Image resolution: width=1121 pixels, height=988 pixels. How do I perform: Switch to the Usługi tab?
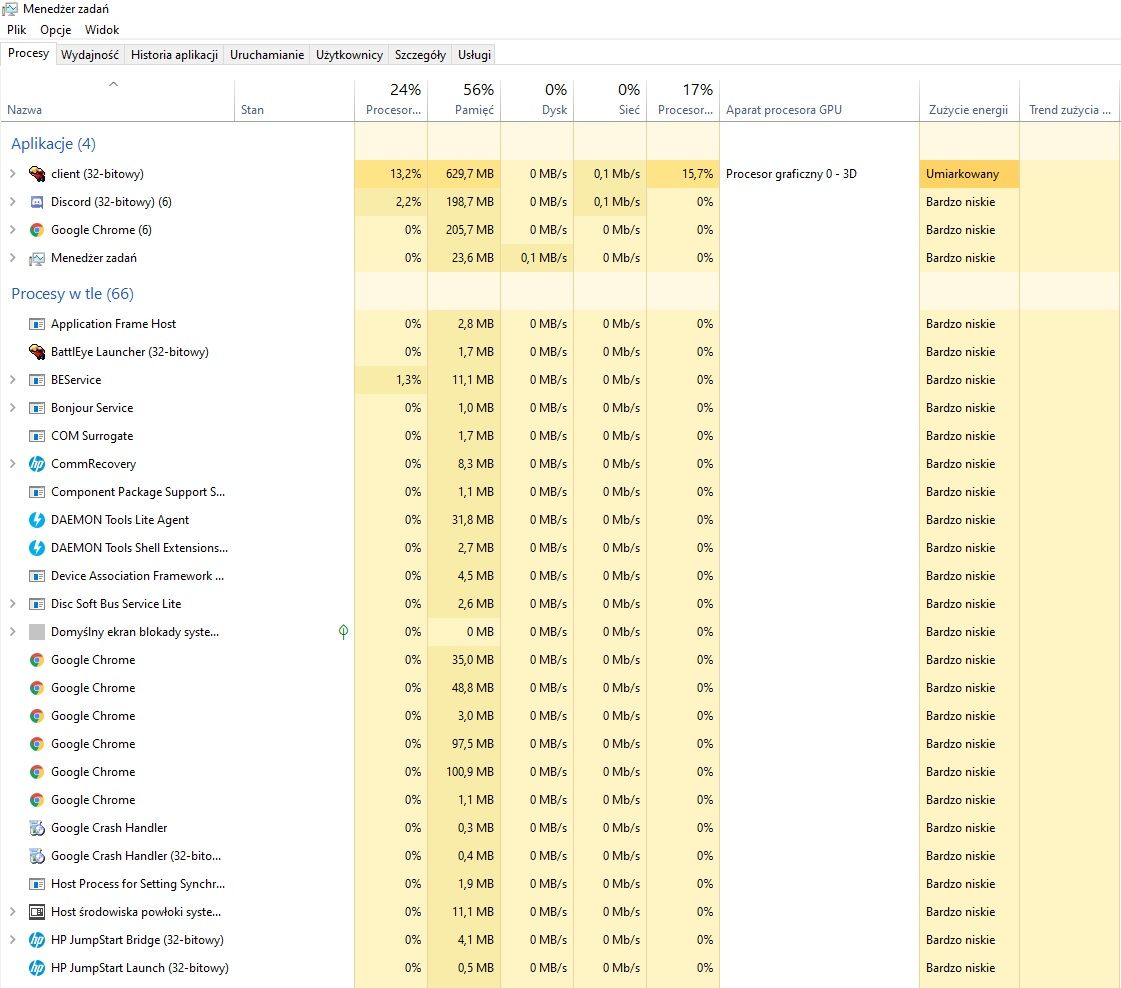[474, 55]
